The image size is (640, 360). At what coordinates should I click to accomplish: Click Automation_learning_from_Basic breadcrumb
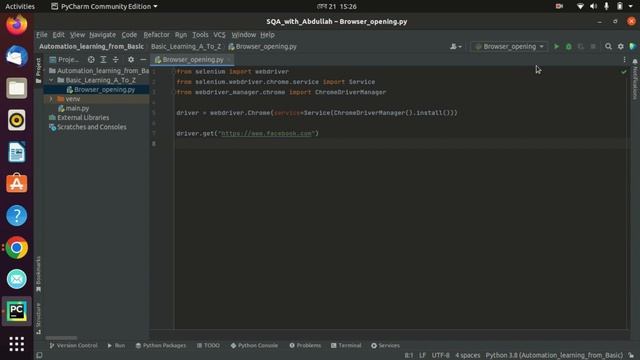pyautogui.click(x=91, y=47)
